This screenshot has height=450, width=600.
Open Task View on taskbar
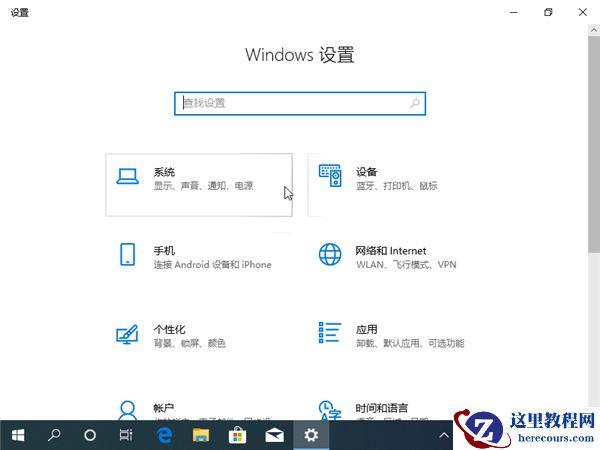[x=126, y=435]
